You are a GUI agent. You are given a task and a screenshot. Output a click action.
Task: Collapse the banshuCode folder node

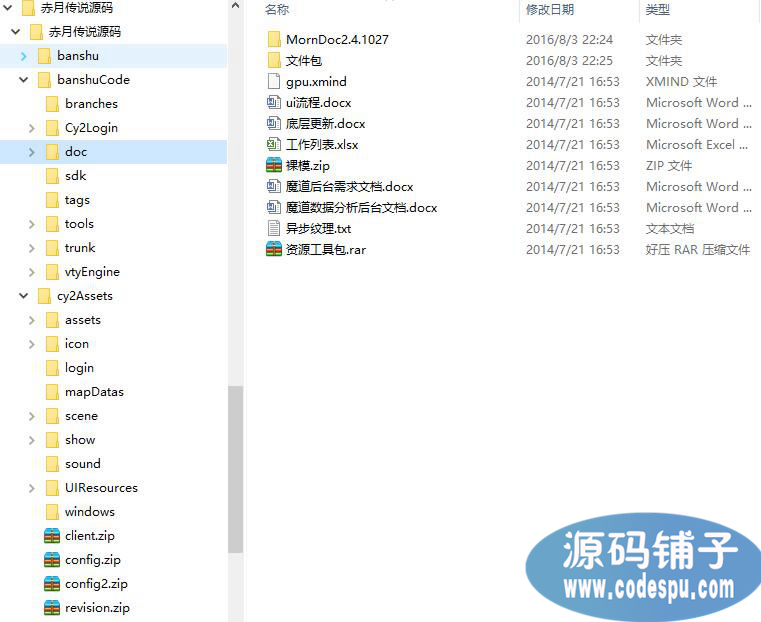tap(24, 80)
